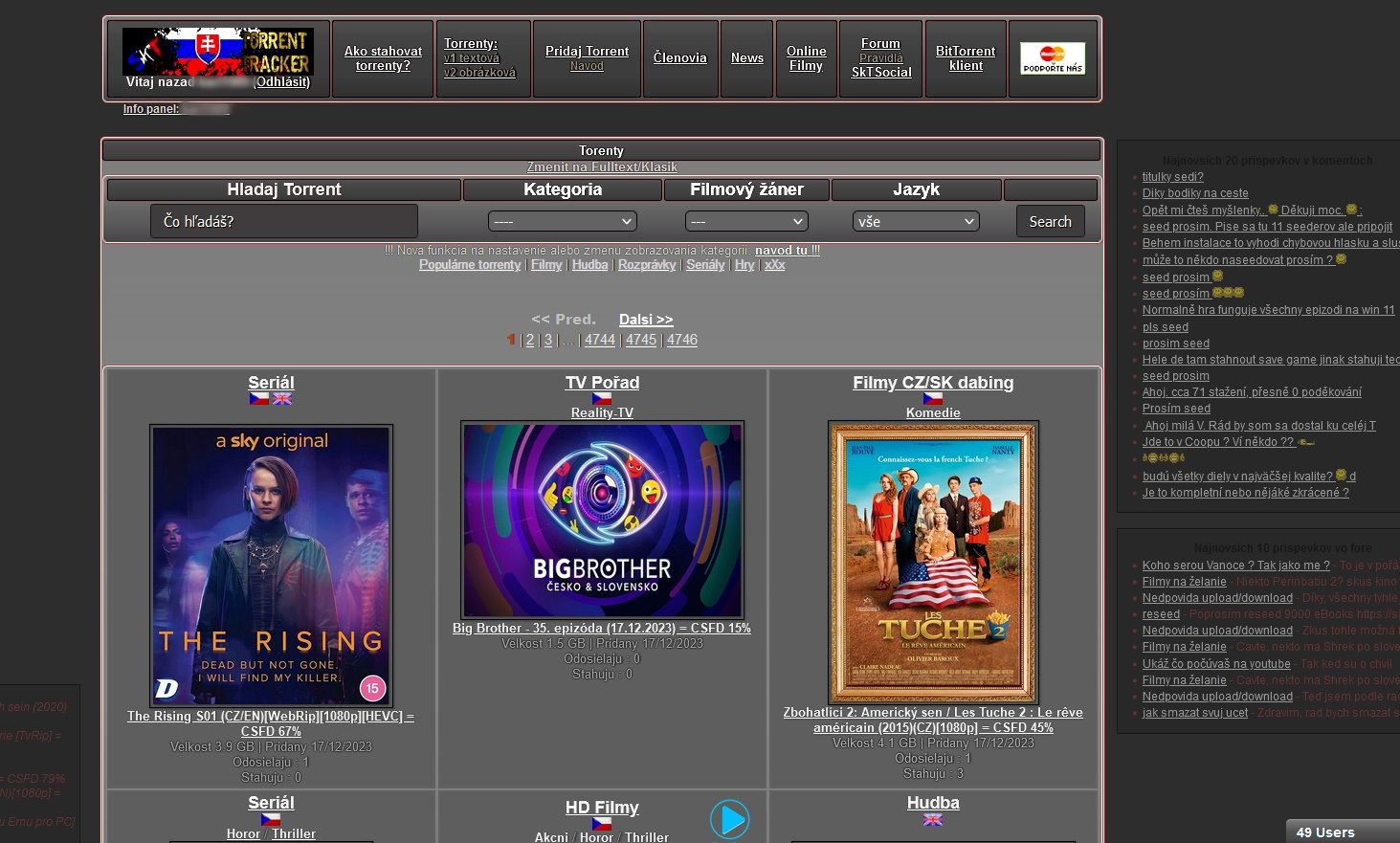Click the blue play button beside HD Filmy
This screenshot has height=843, width=1400.
pos(729,819)
